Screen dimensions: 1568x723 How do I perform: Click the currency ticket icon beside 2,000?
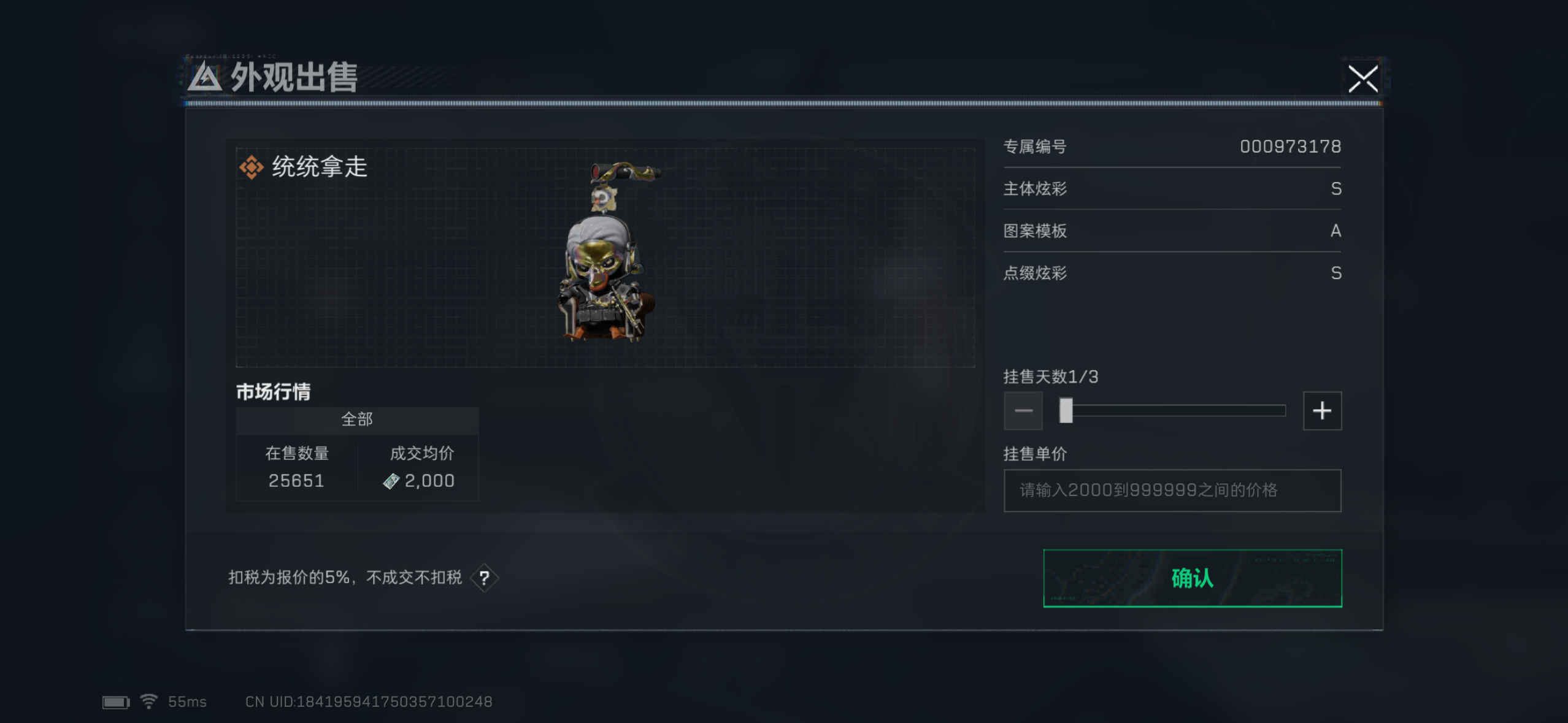point(391,481)
